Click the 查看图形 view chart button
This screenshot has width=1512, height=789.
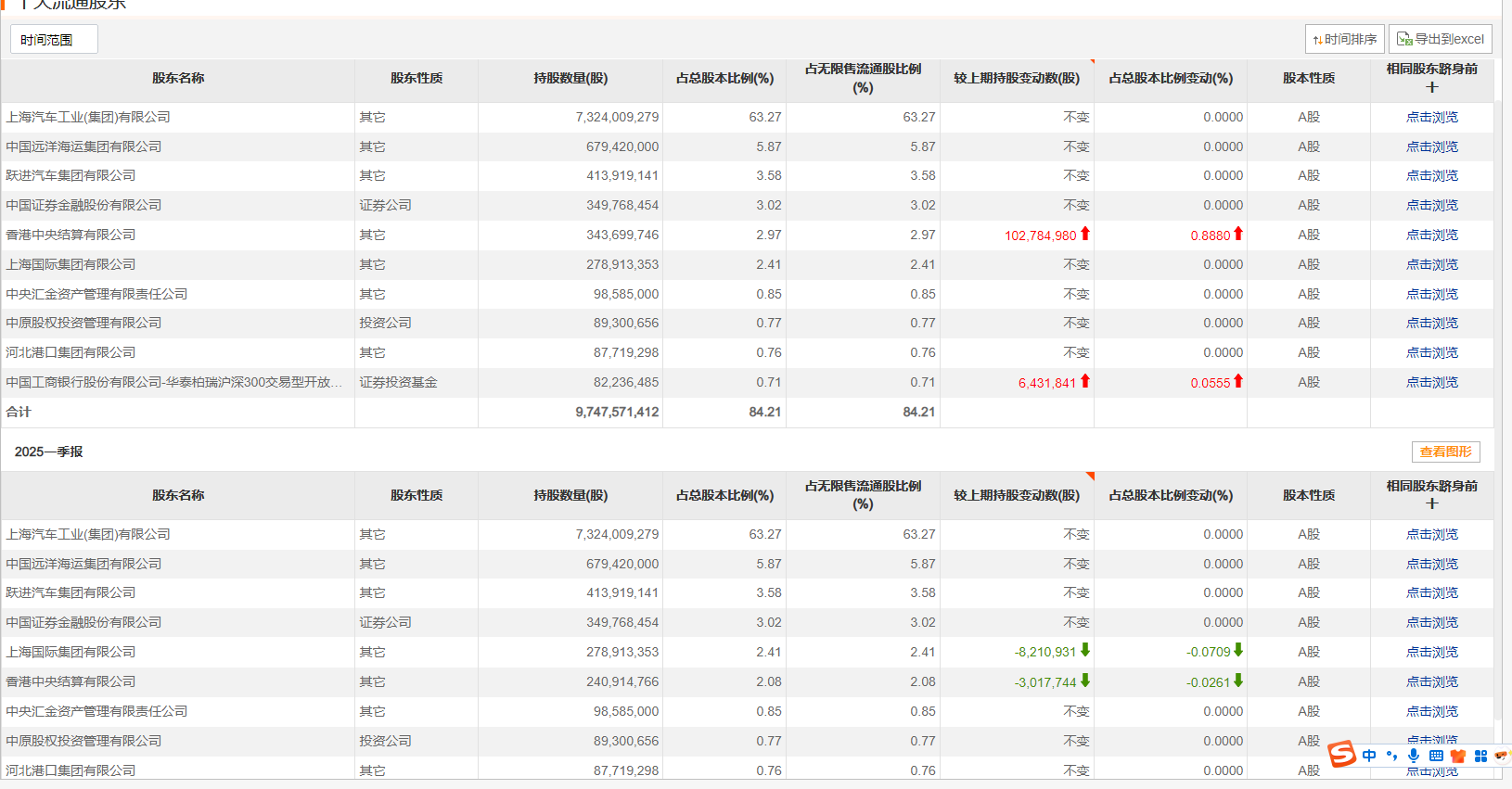pos(1445,452)
